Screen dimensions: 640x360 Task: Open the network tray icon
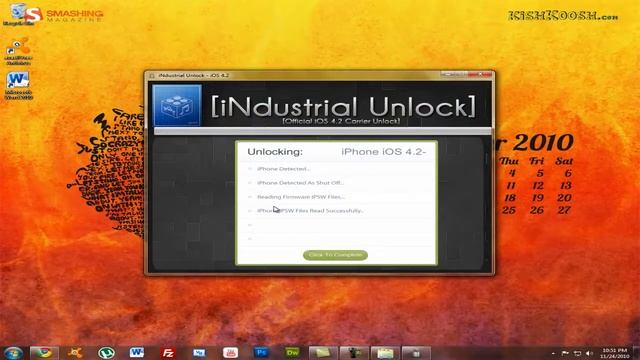point(577,353)
